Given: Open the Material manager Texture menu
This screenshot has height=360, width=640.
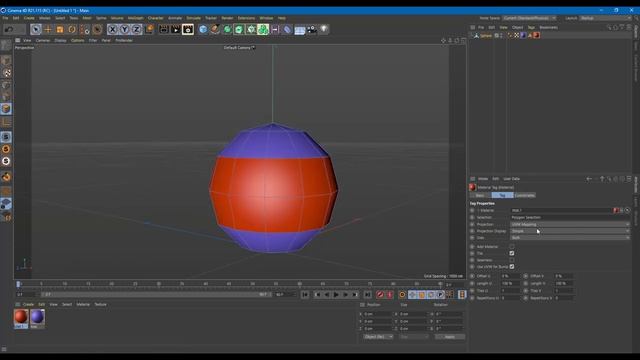Looking at the screenshot, I should tap(100, 304).
